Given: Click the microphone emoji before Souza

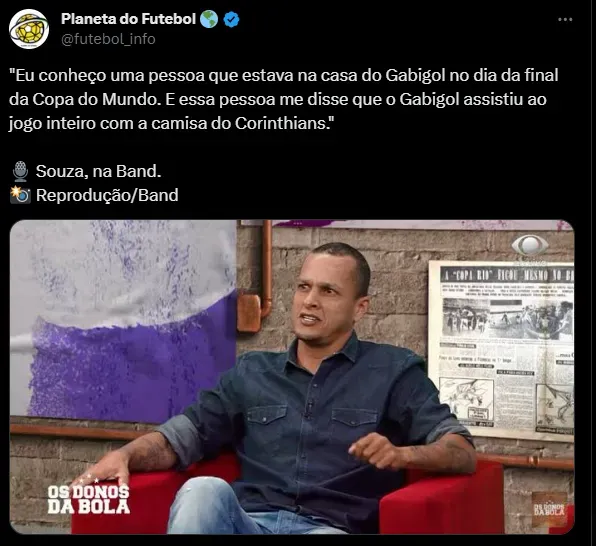Looking at the screenshot, I should pos(20,171).
